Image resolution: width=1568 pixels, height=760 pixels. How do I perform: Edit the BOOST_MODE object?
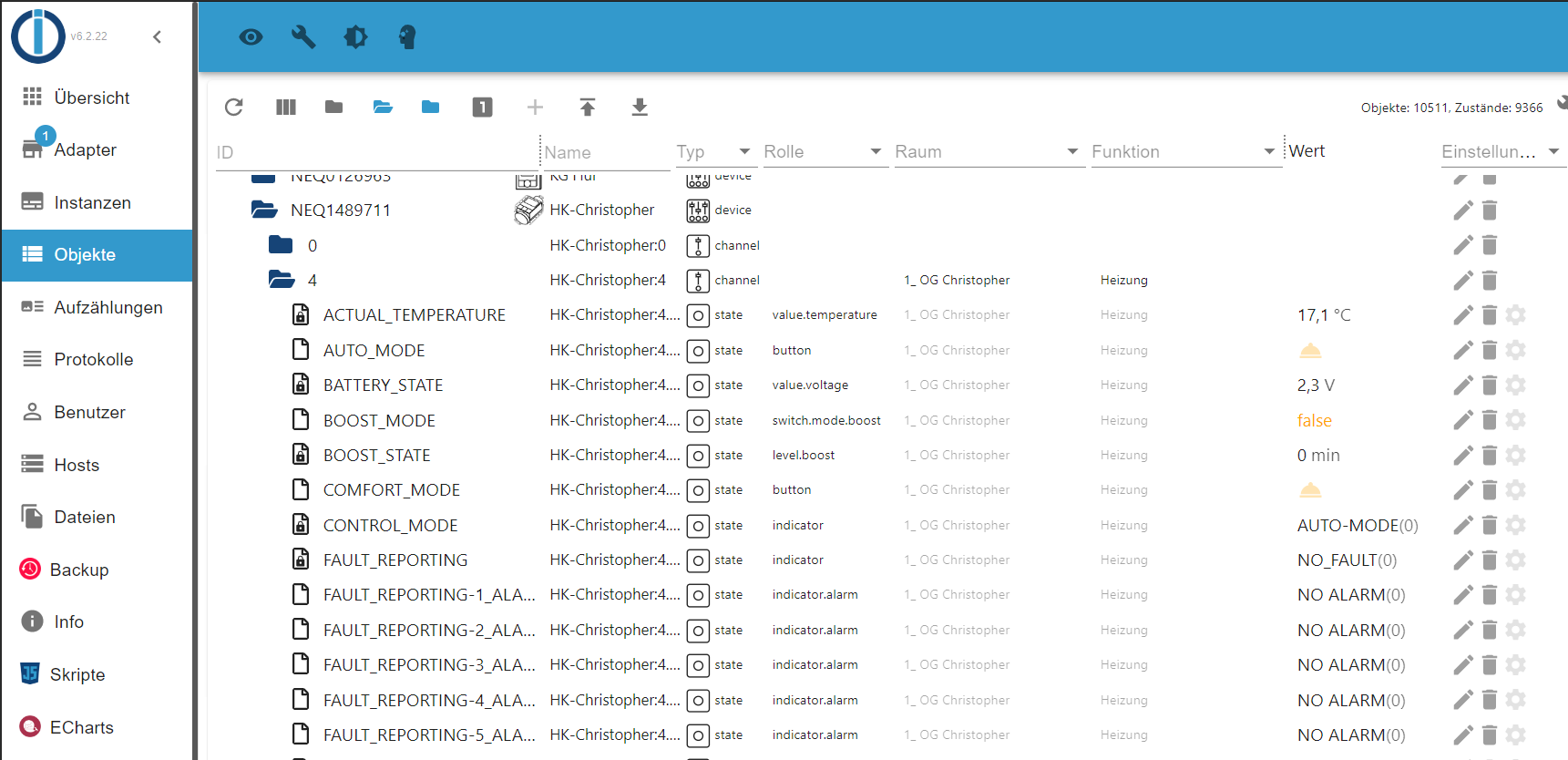pyautogui.click(x=1463, y=420)
